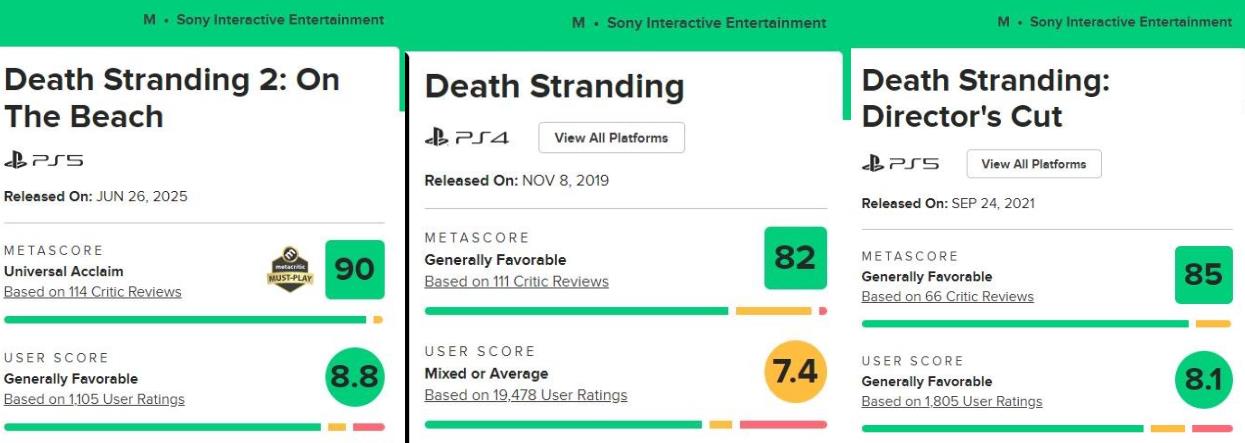Screen dimensions: 1245x443
Task: View the 19,478 User Ratings link
Action: (x=526, y=395)
